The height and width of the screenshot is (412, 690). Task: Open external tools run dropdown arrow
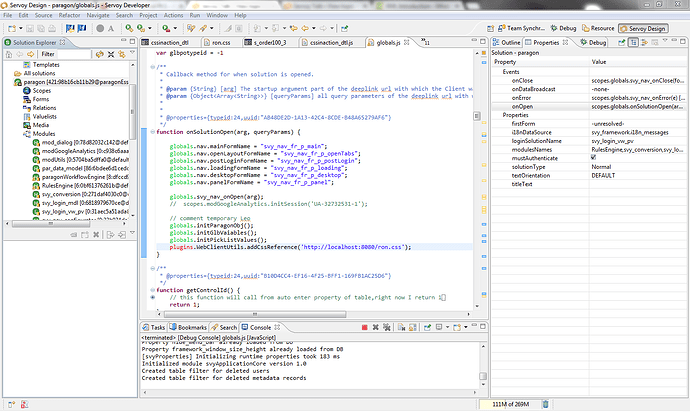pos(175,29)
